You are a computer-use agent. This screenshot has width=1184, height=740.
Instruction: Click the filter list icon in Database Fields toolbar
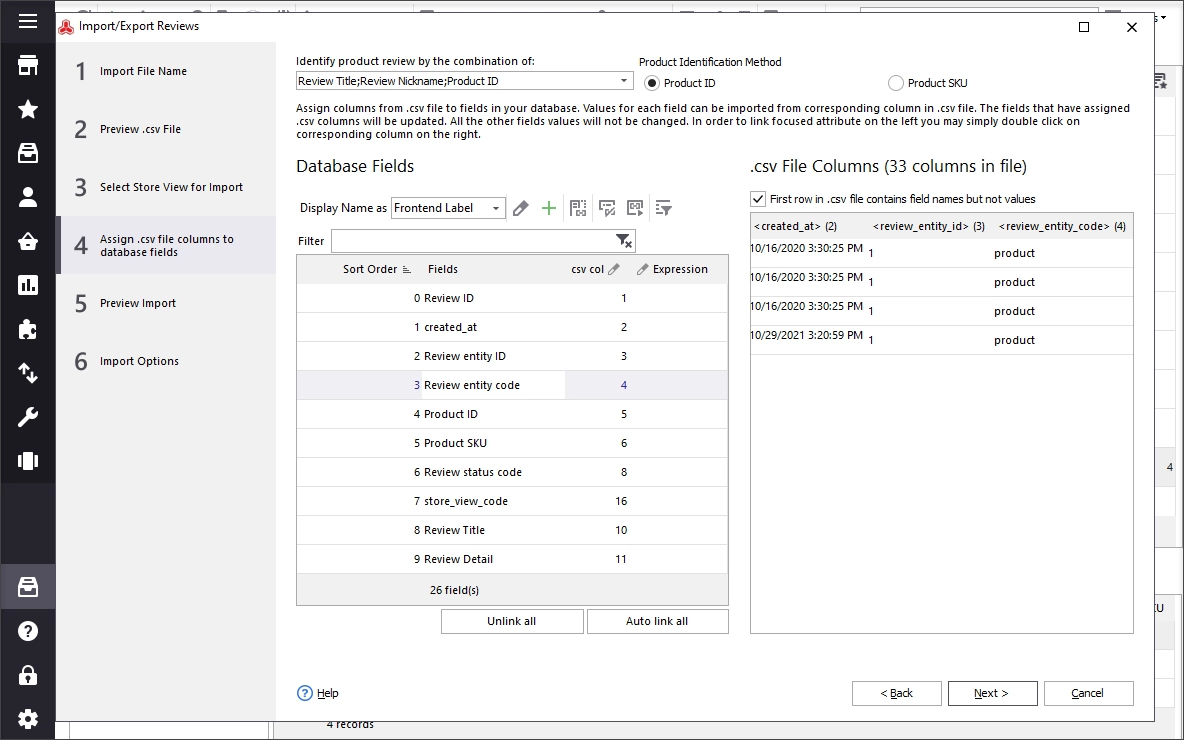point(664,208)
